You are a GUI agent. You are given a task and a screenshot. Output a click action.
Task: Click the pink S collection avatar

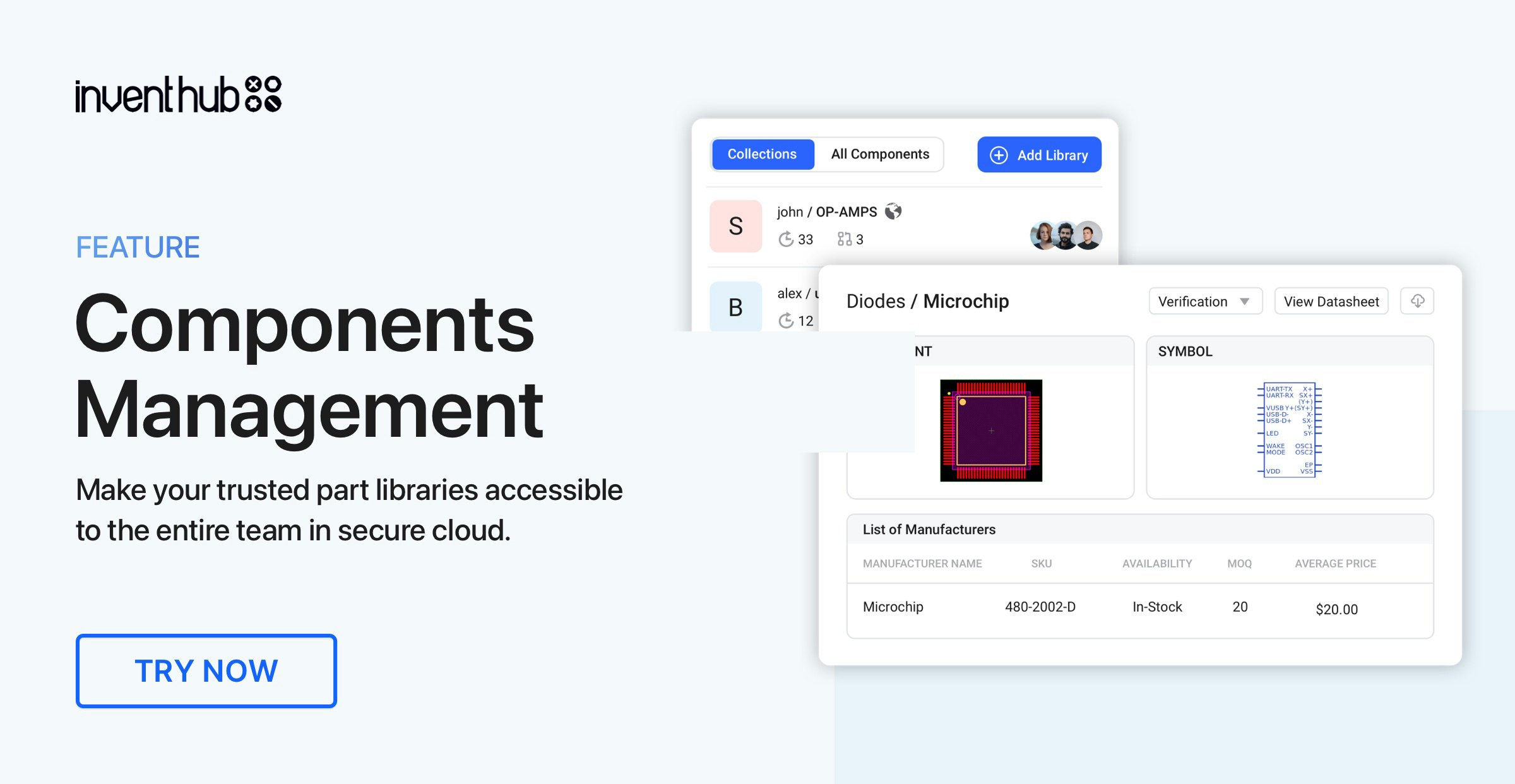pyautogui.click(x=735, y=226)
